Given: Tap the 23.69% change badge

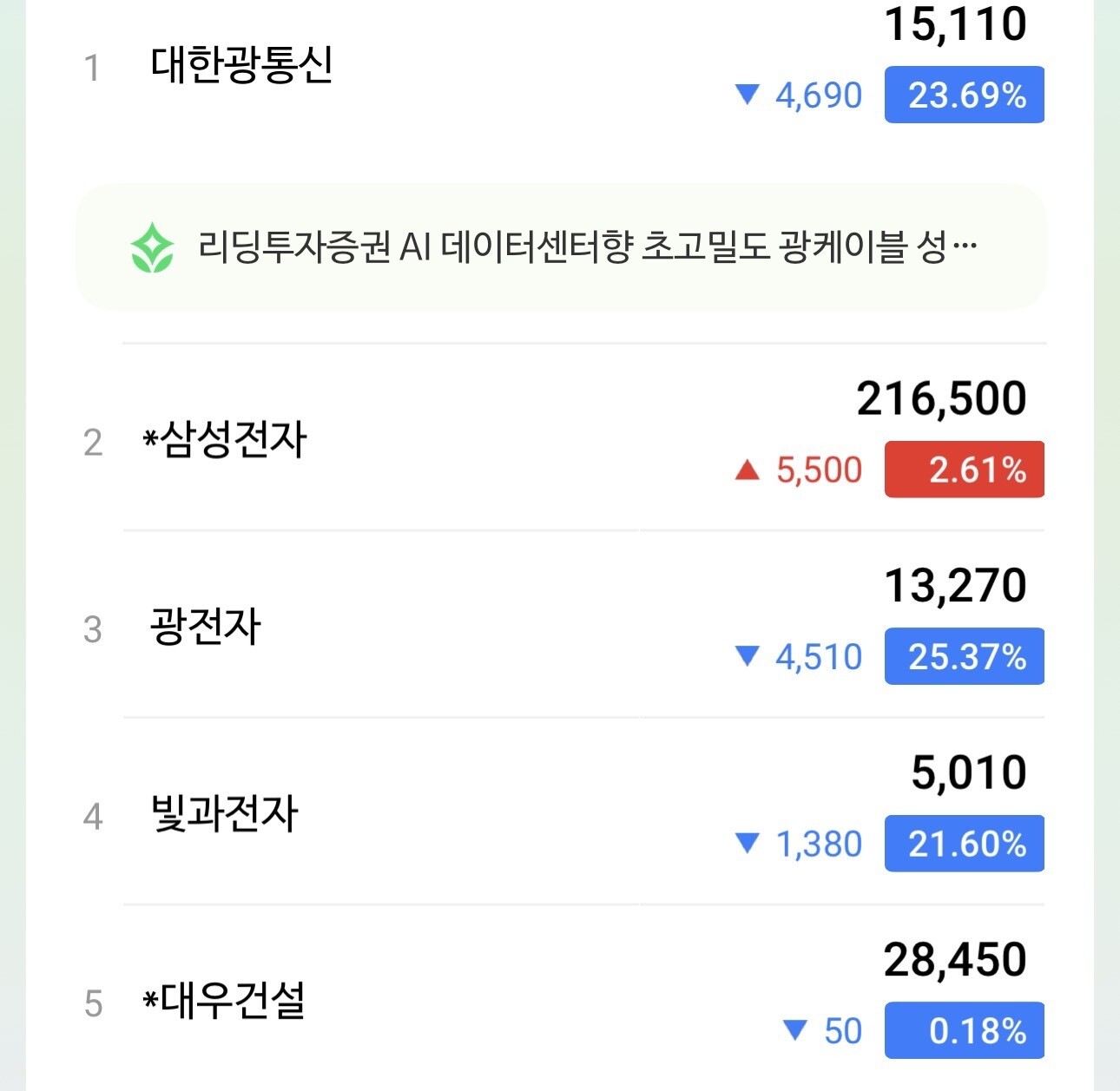Looking at the screenshot, I should pyautogui.click(x=964, y=95).
